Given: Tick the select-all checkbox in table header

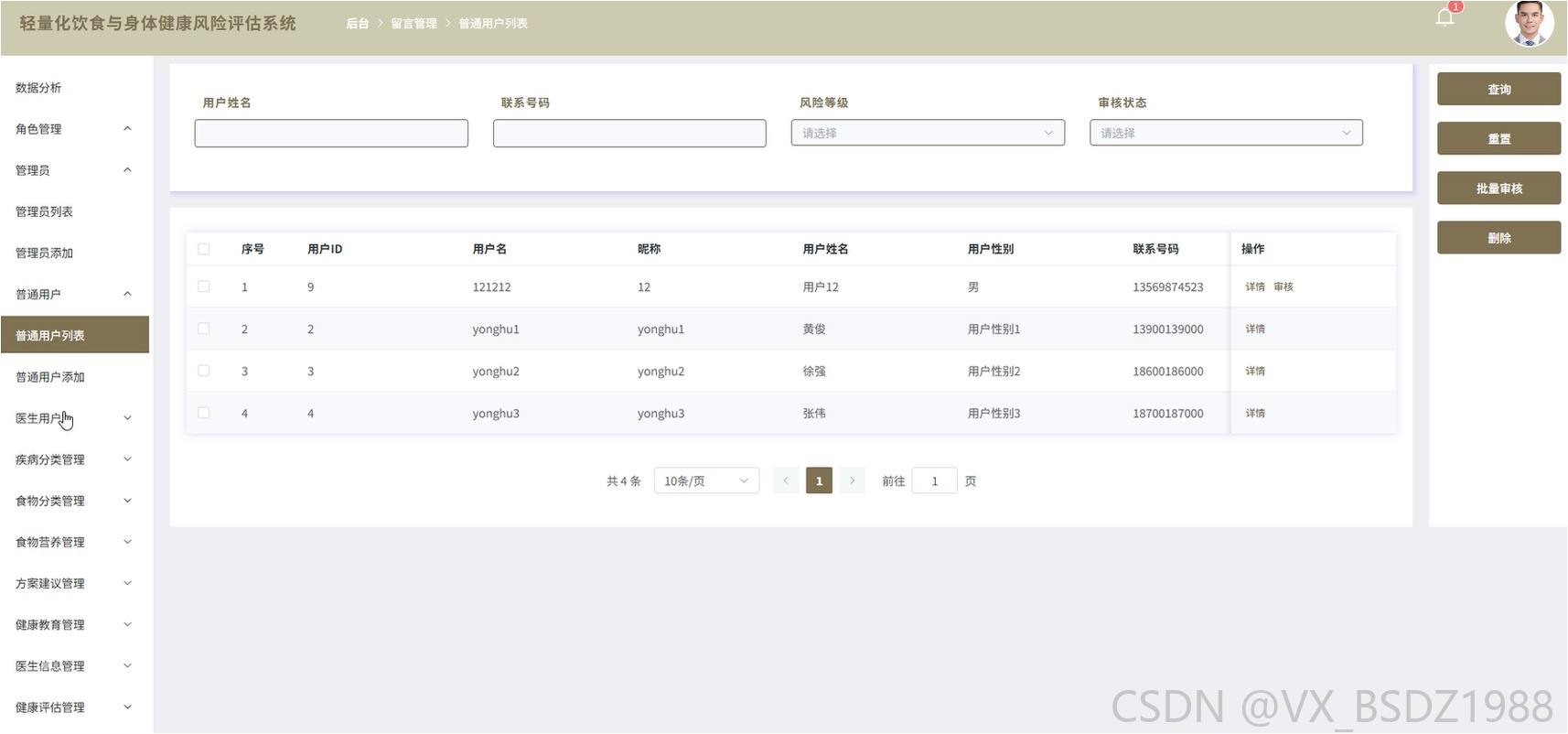Looking at the screenshot, I should coord(204,249).
